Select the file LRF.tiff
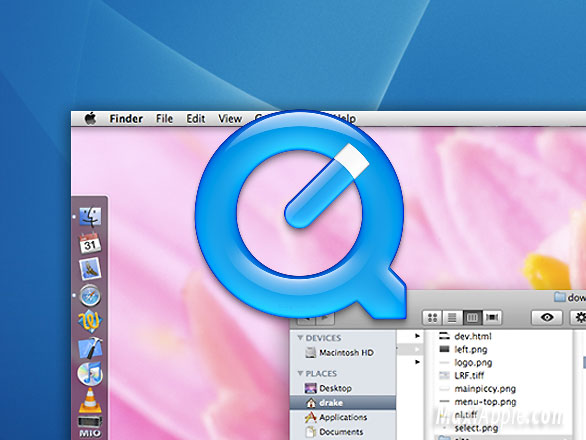This screenshot has height=440, width=586. pos(469,375)
